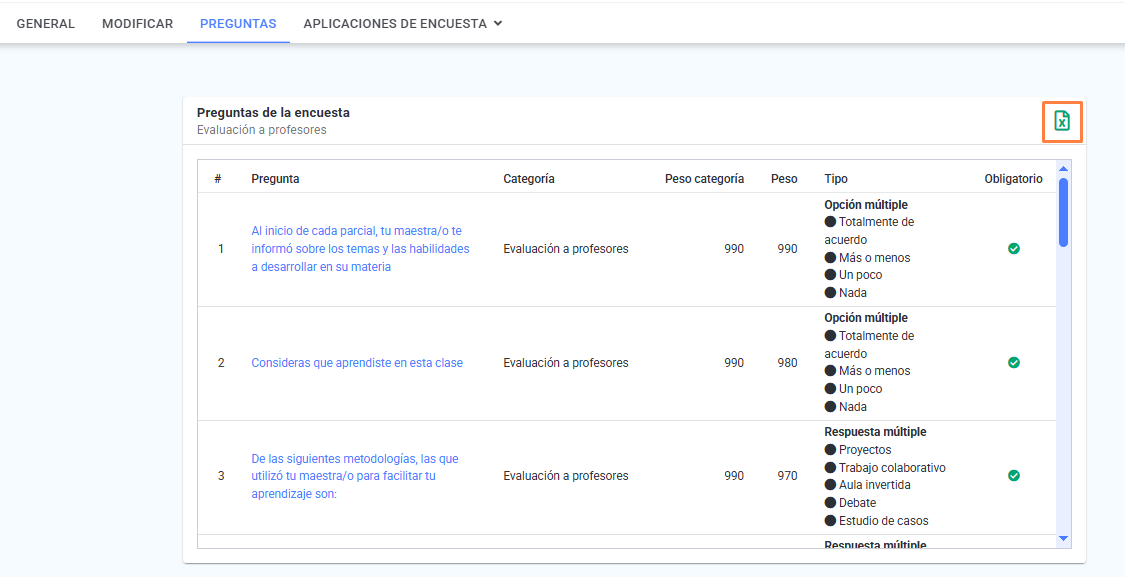
Task: Click question 1's 'Evaluación a profesores' category
Action: click(x=566, y=249)
